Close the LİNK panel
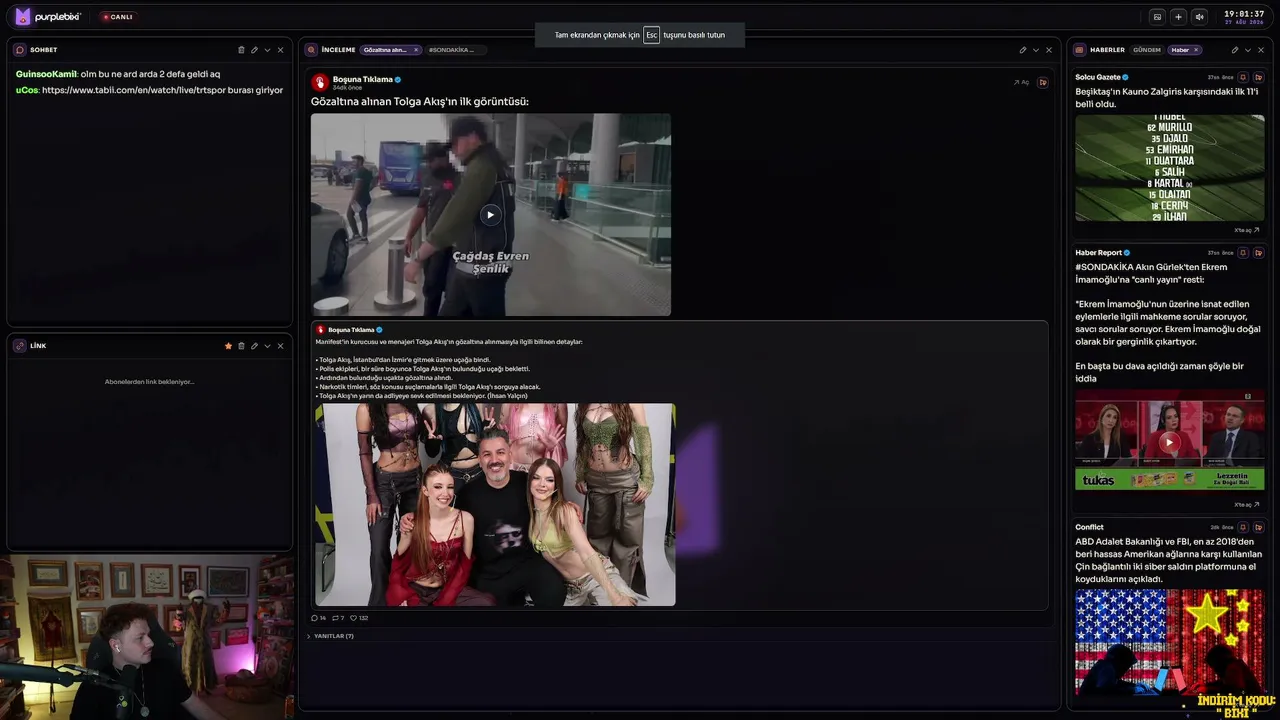 tap(280, 346)
